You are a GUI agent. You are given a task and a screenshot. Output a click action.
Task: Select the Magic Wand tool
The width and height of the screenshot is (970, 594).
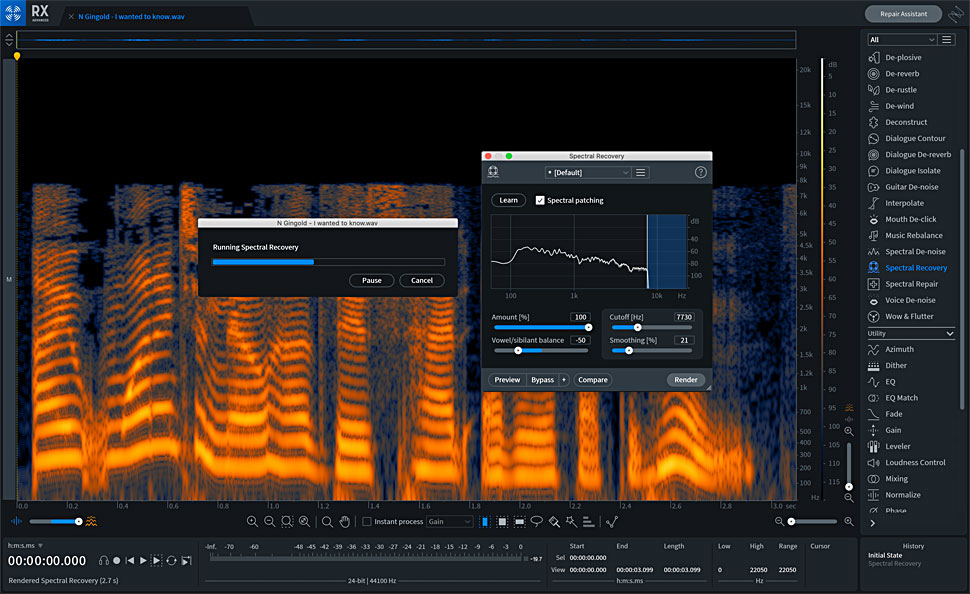click(571, 522)
